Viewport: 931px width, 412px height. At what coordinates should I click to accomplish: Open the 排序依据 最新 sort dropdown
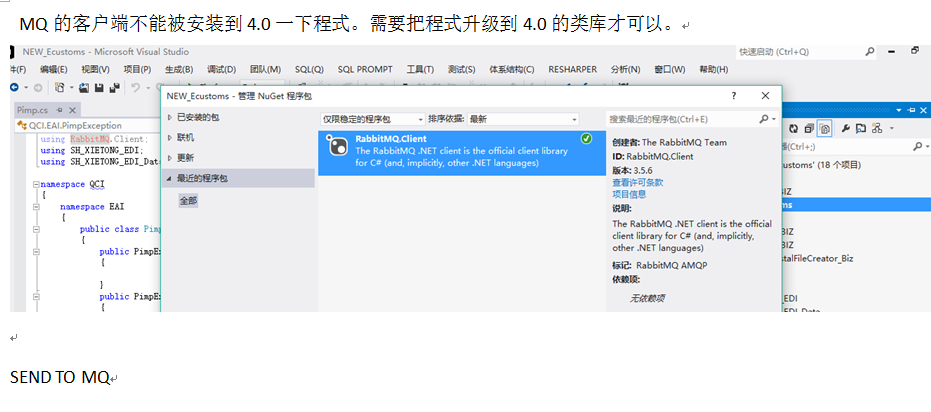522,119
